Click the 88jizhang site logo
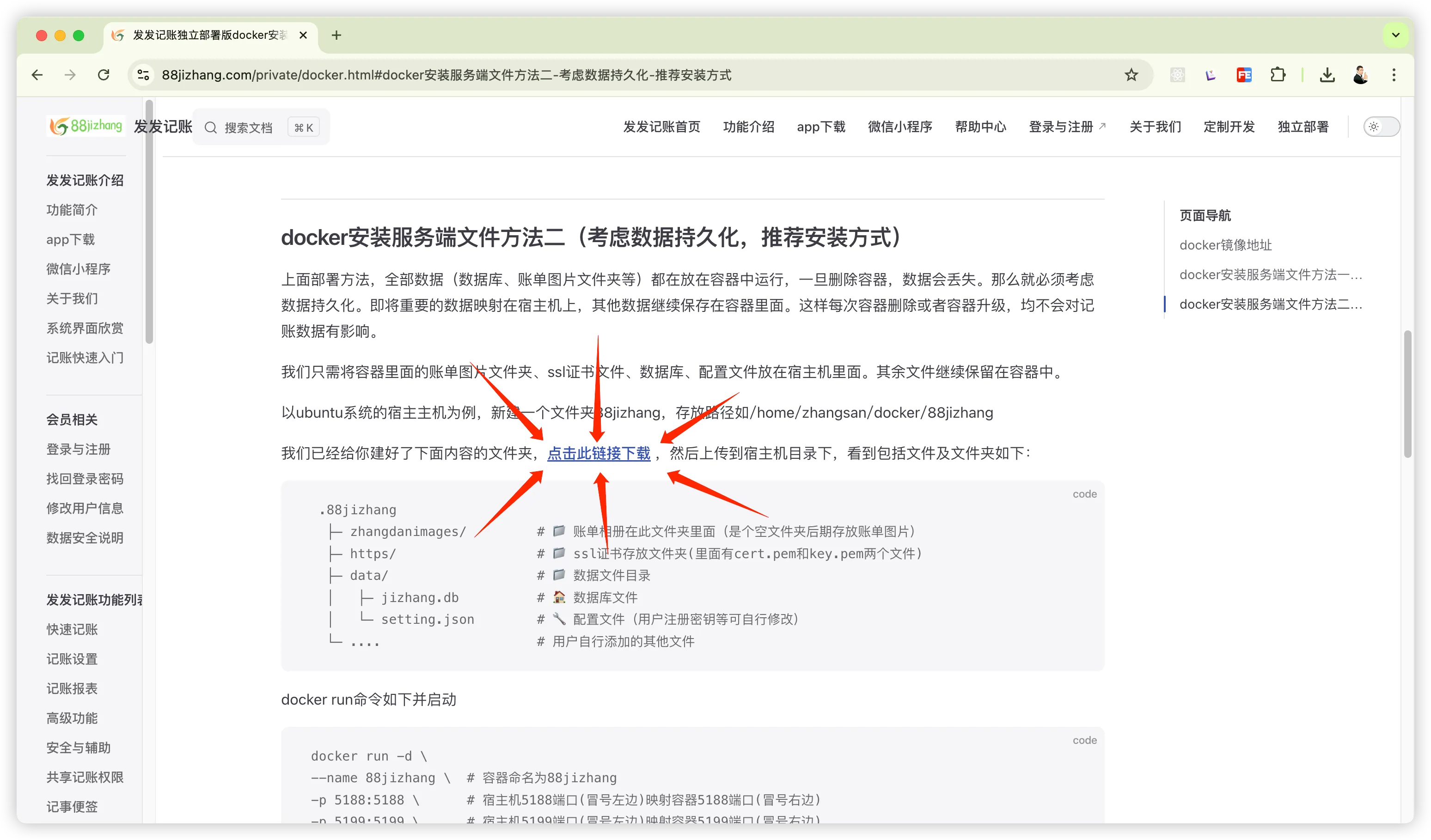This screenshot has height=840, width=1431. pos(86,125)
